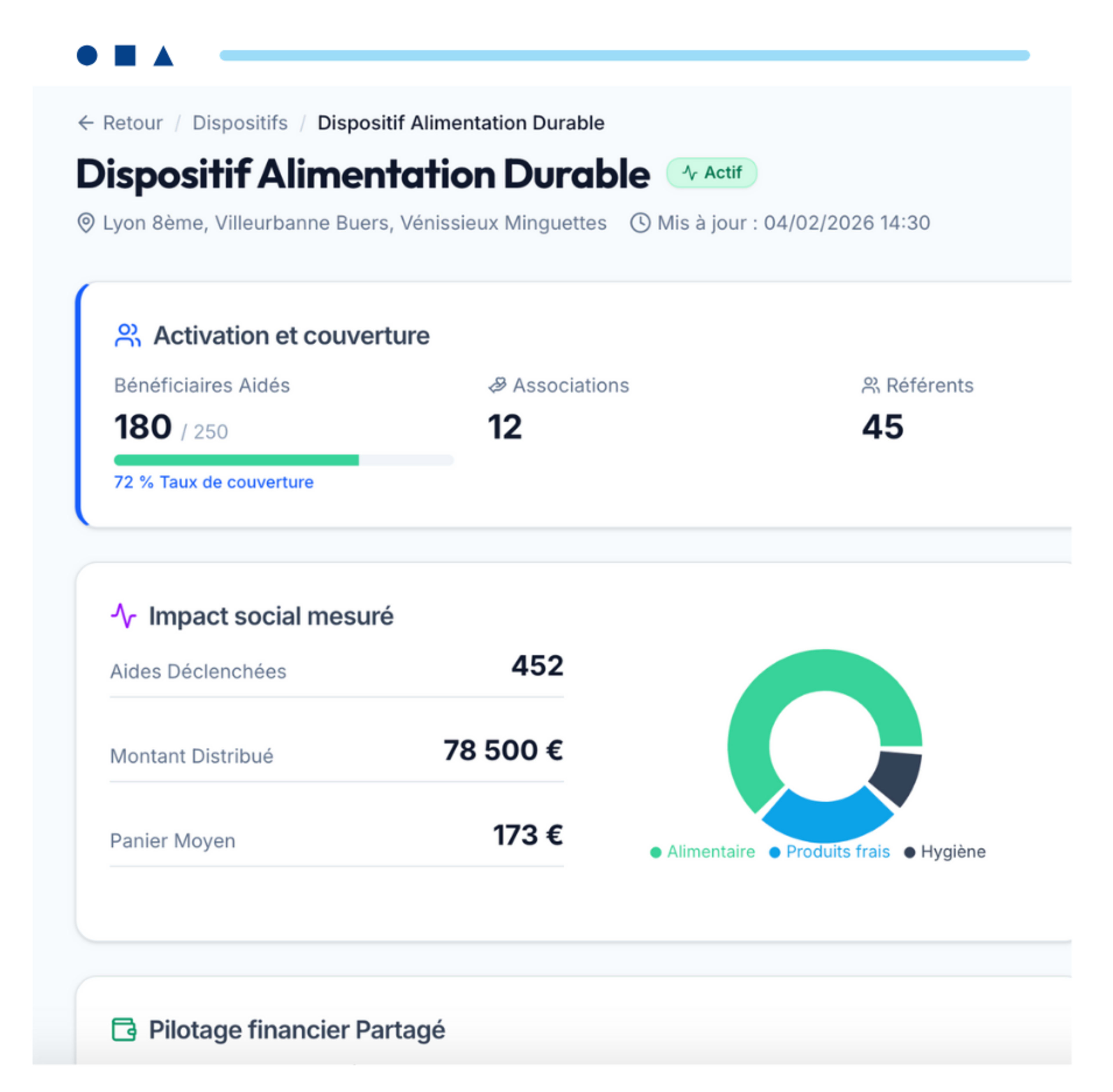Click the back arrow icon next to Retour

(x=86, y=123)
